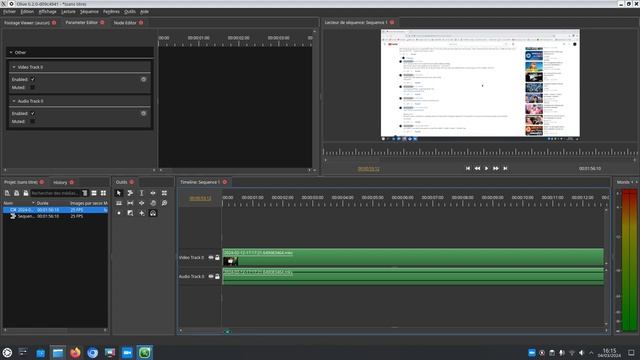Click keyframe button for Audio Track 0 Enabled
Viewport: 640px width, 360px height.
(x=143, y=113)
